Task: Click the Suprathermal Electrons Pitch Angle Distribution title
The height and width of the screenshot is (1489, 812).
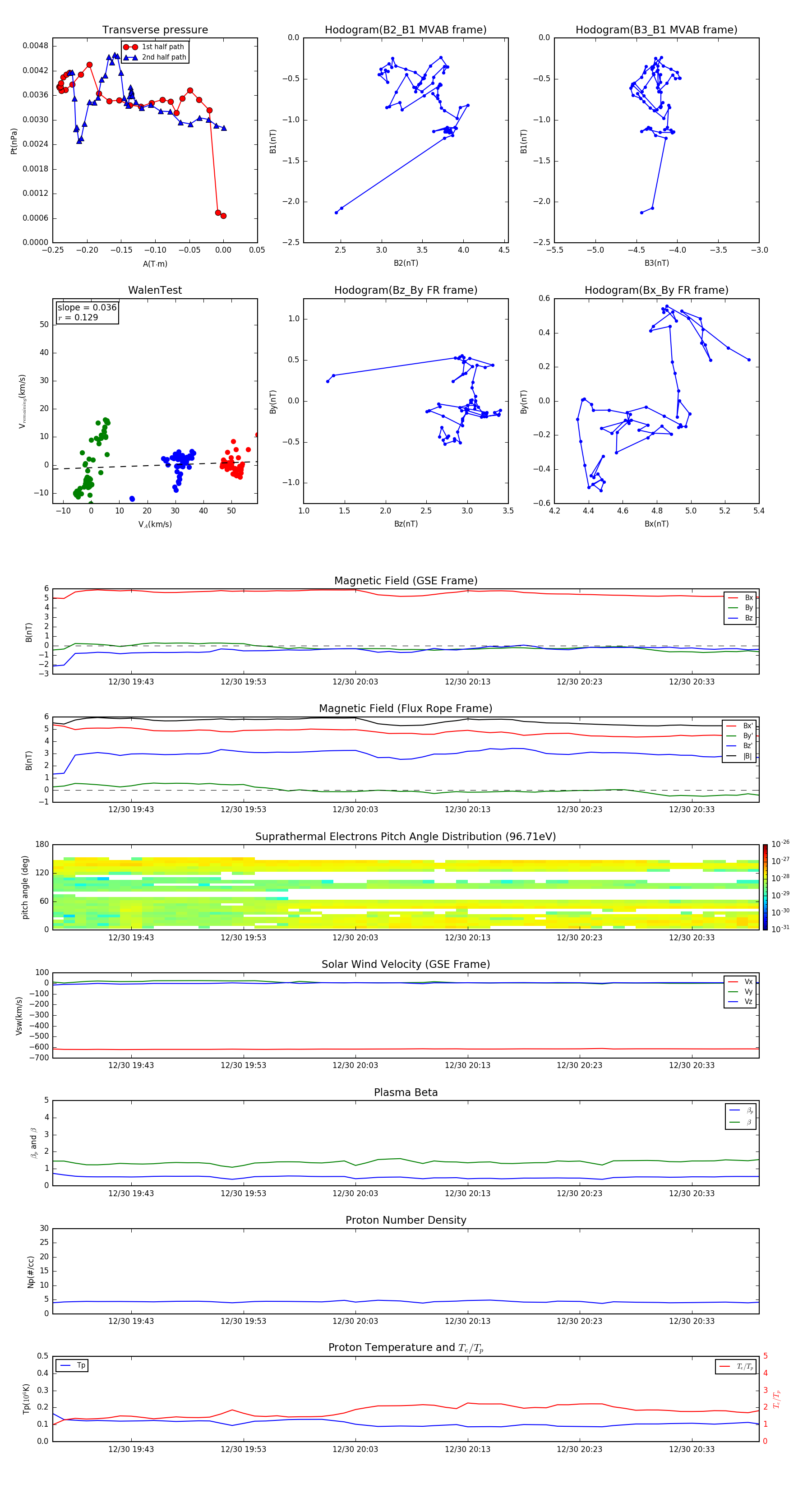Action: pos(406,837)
